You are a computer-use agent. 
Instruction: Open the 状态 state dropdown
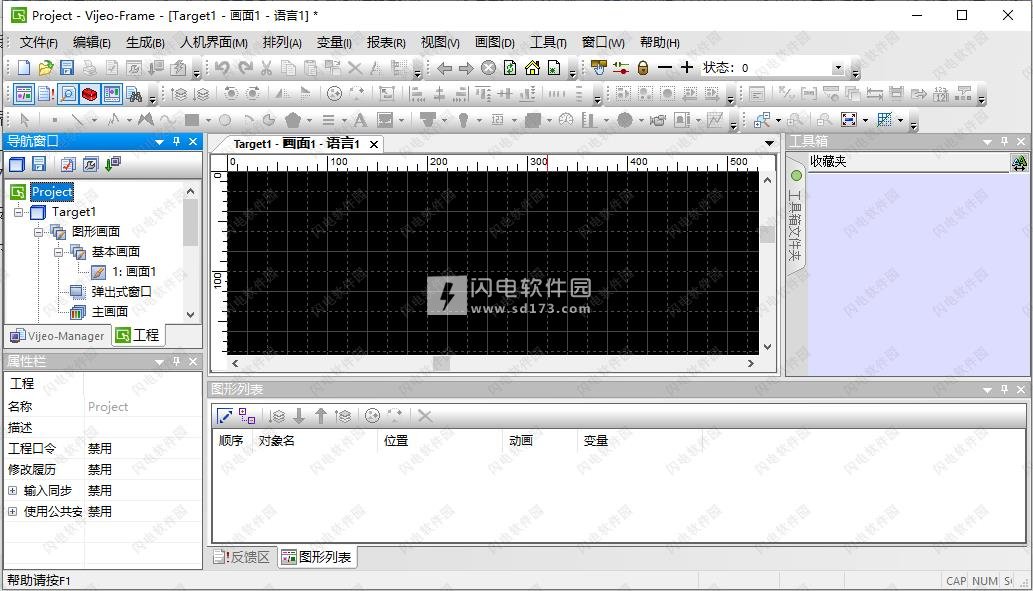coord(837,67)
